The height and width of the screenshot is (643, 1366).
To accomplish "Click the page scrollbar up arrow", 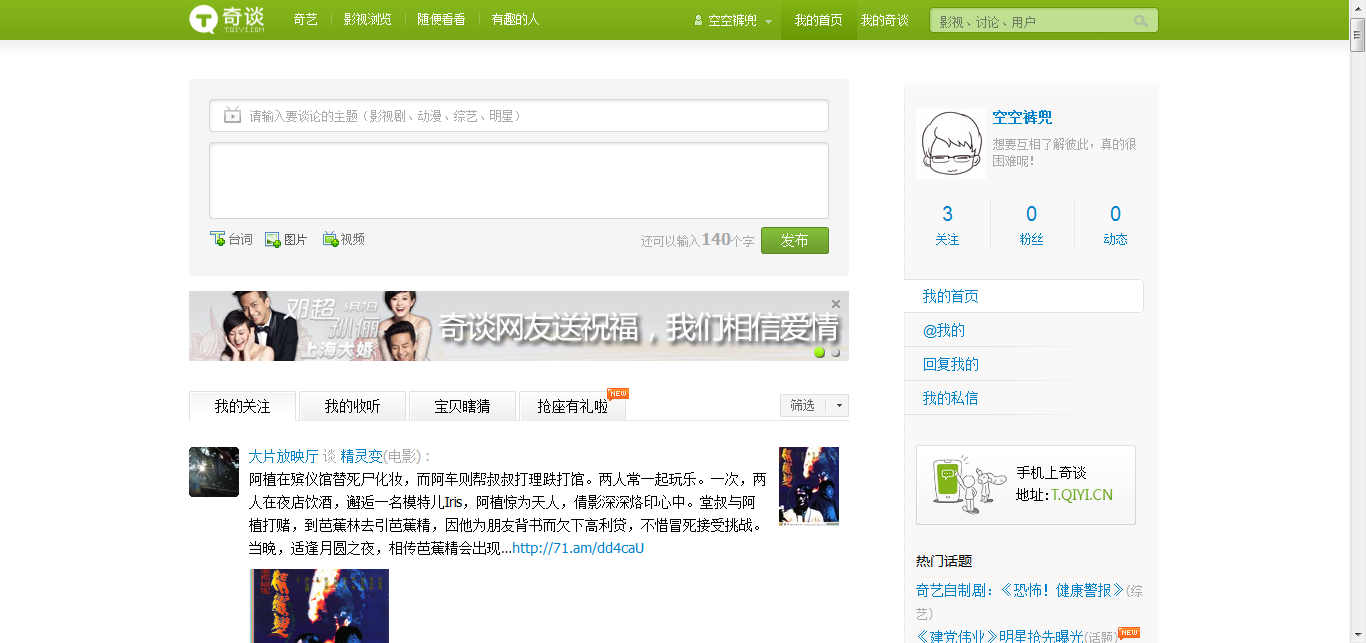I will (1357, 8).
